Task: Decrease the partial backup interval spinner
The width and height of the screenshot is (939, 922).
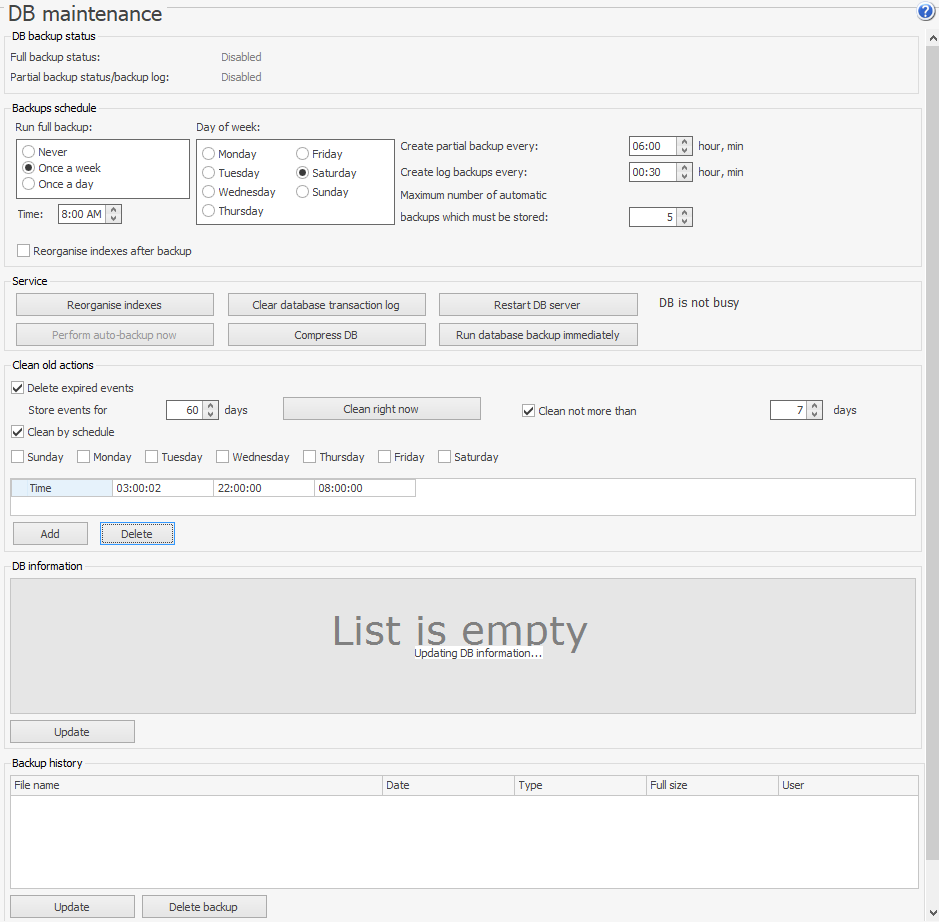Action: pyautogui.click(x=684, y=150)
